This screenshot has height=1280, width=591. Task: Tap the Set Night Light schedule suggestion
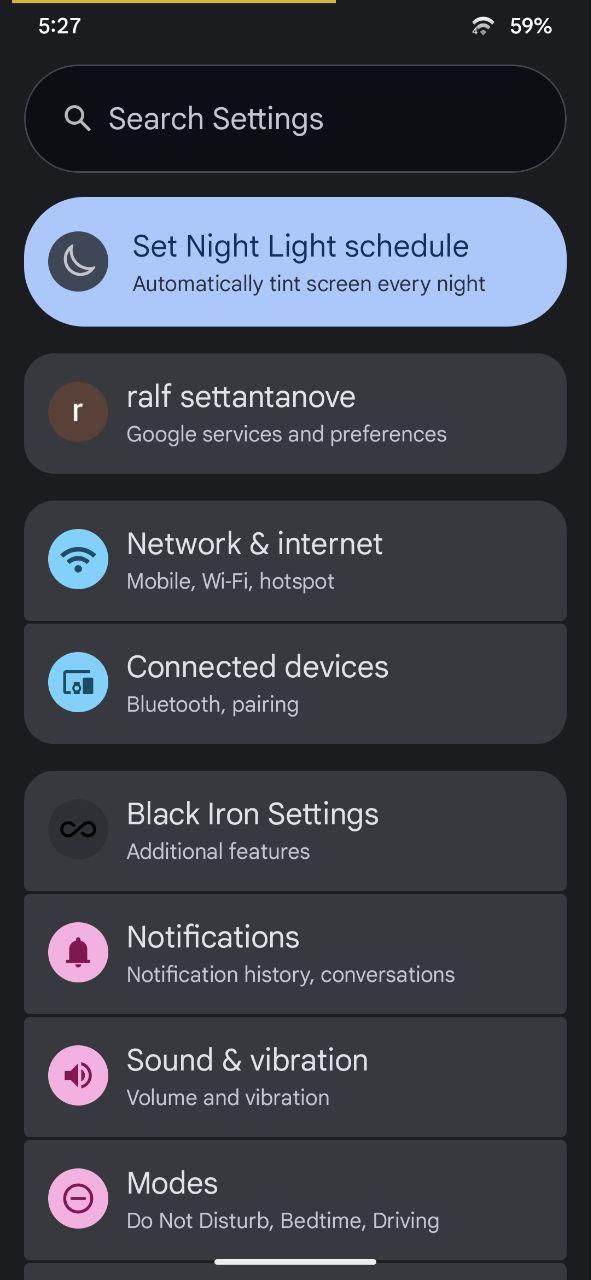pyautogui.click(x=295, y=262)
